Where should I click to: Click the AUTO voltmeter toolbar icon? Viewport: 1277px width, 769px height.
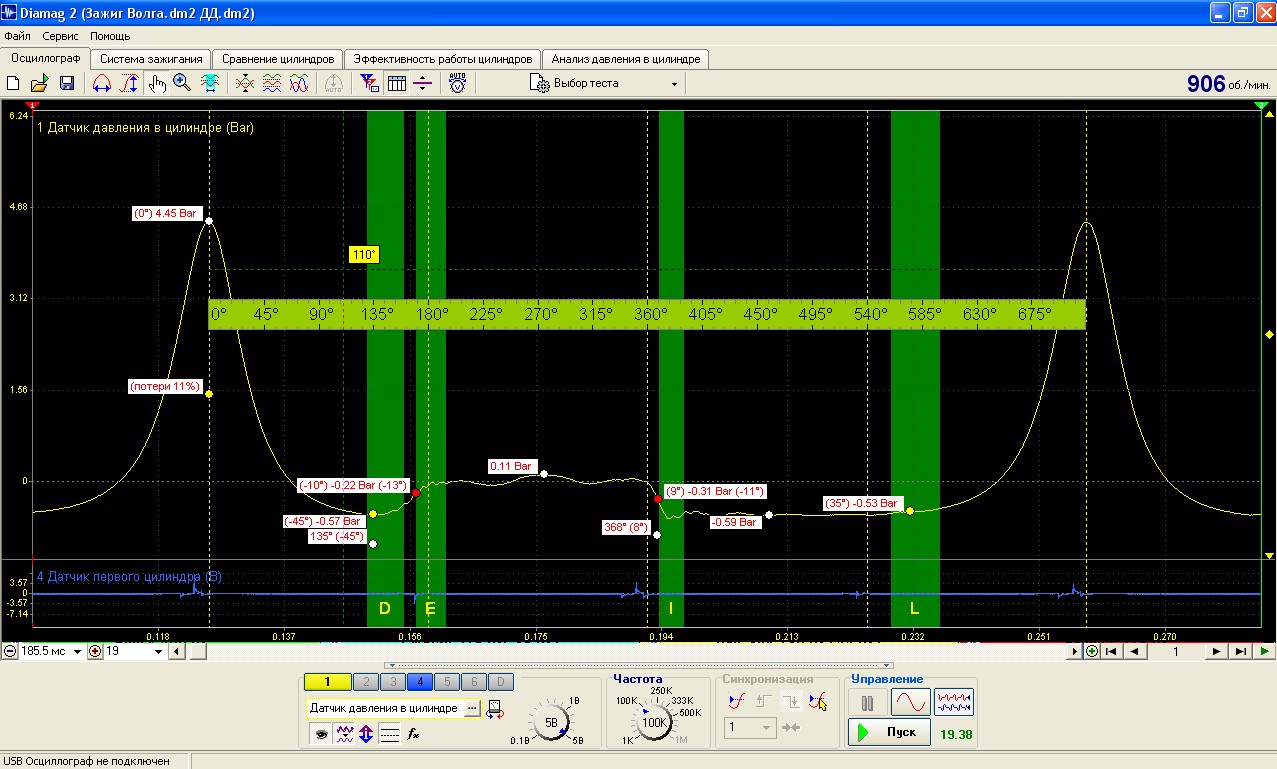coord(457,84)
